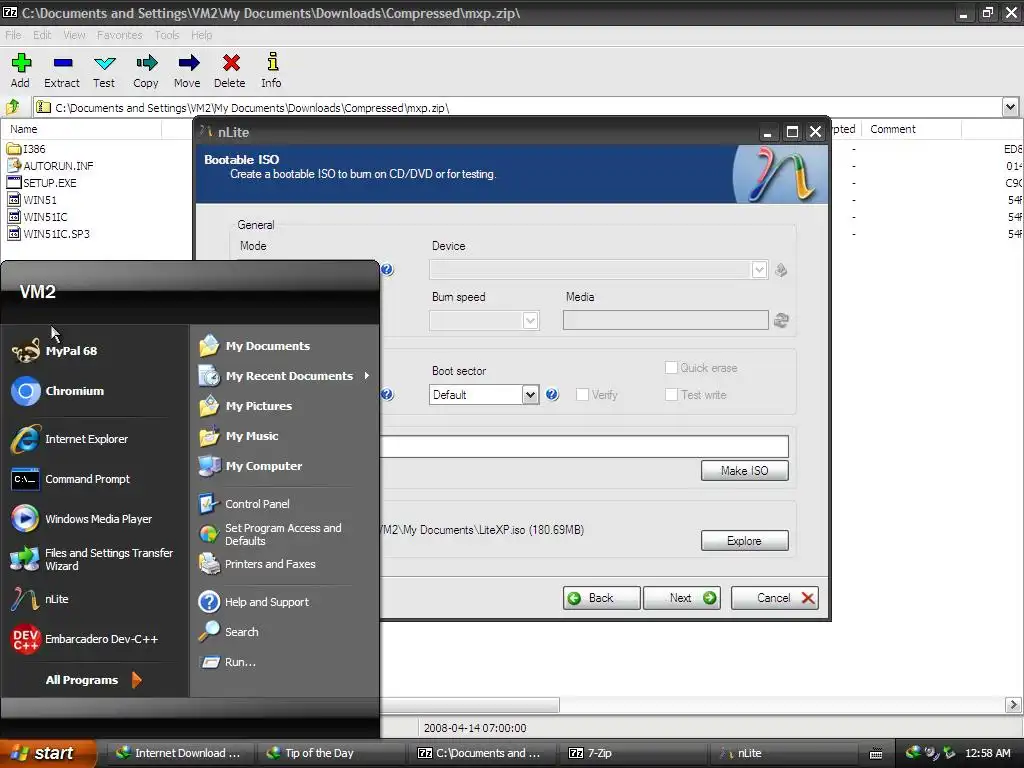Click the Next button in nLite
Image resolution: width=1024 pixels, height=768 pixels.
point(682,598)
